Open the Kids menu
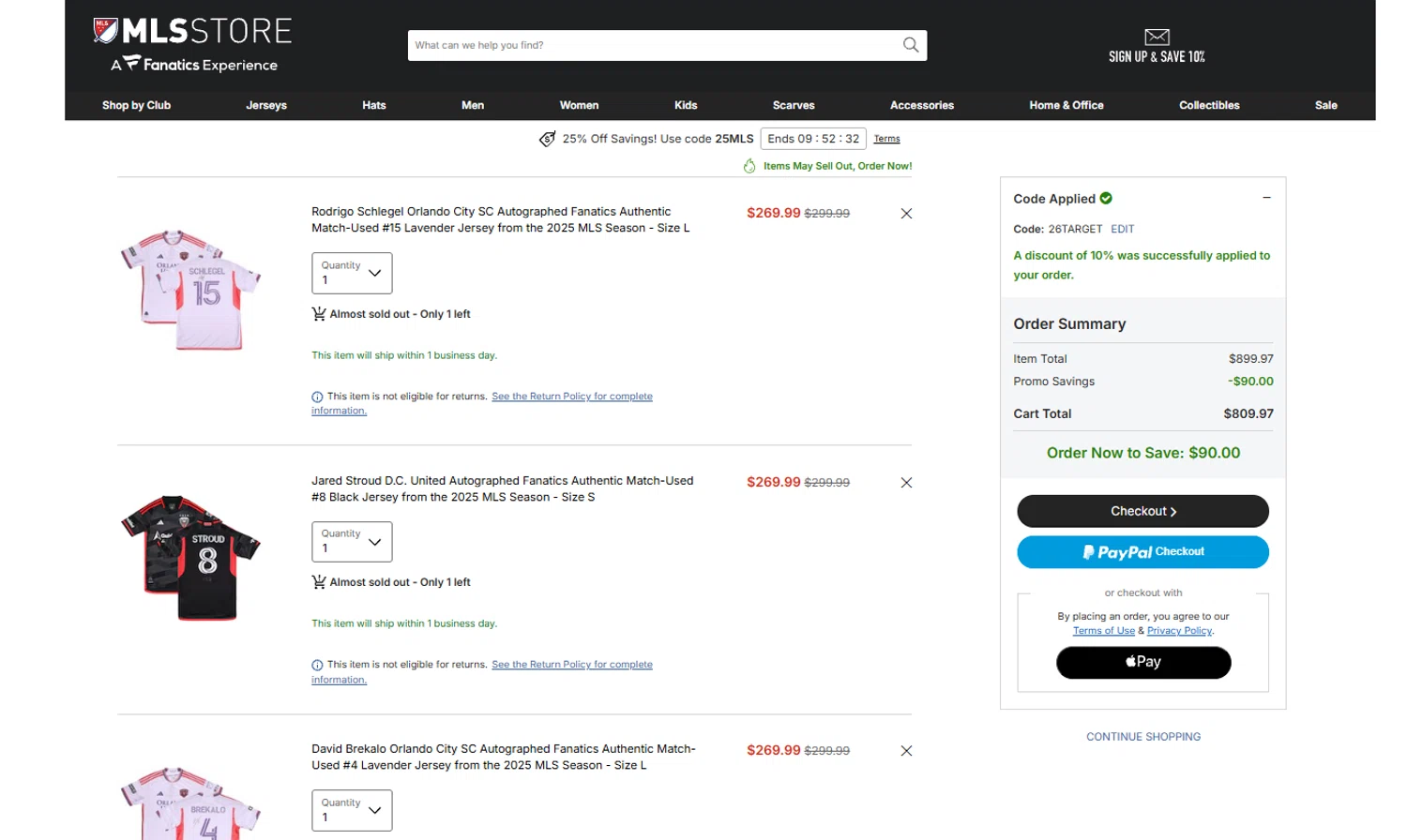 pos(686,105)
